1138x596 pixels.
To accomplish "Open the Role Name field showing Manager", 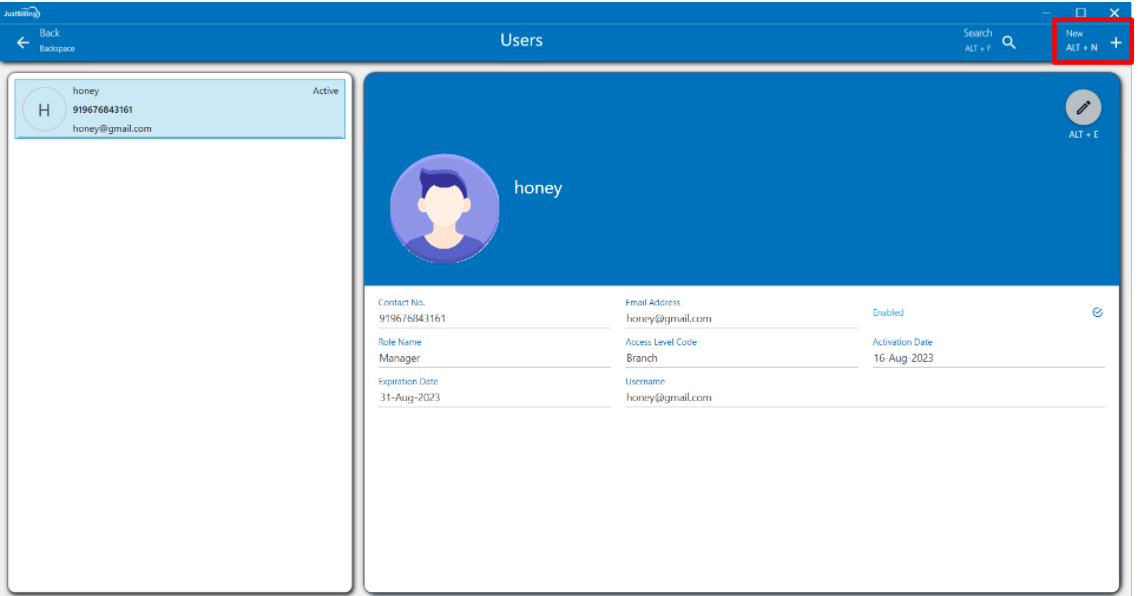I will tap(493, 358).
